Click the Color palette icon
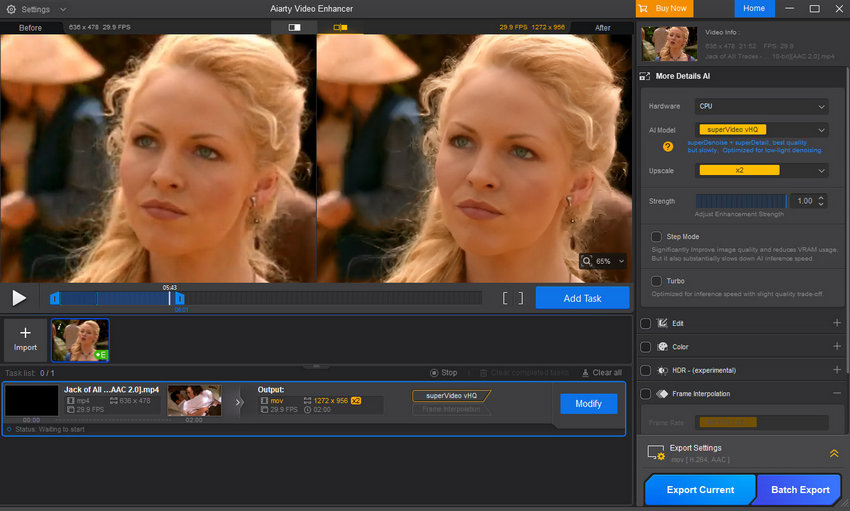This screenshot has height=511, width=850. (x=662, y=347)
